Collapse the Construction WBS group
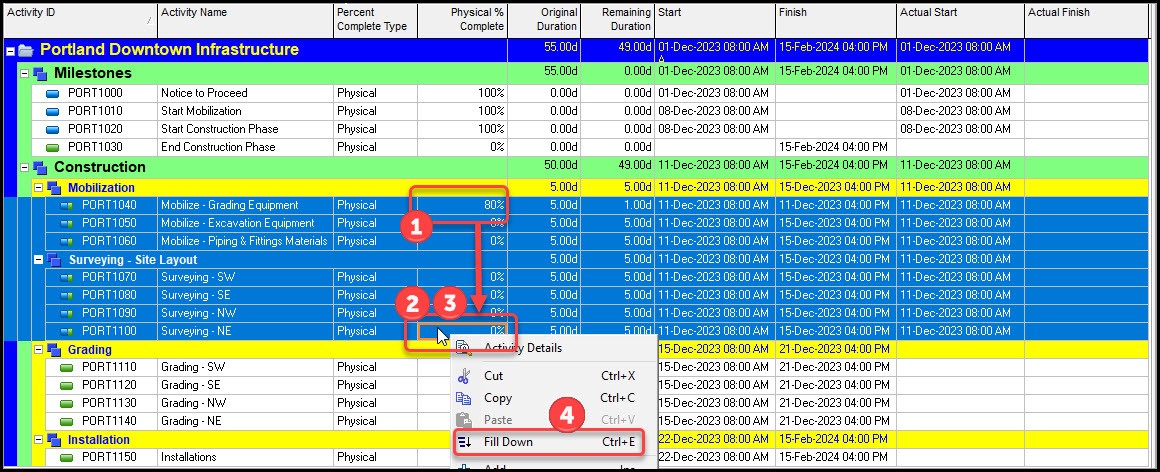 (24, 168)
